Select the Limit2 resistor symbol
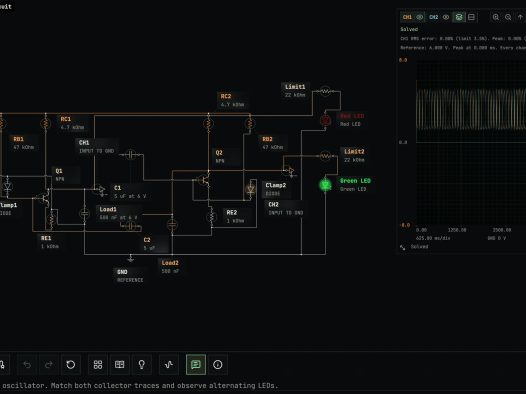 coord(325,156)
